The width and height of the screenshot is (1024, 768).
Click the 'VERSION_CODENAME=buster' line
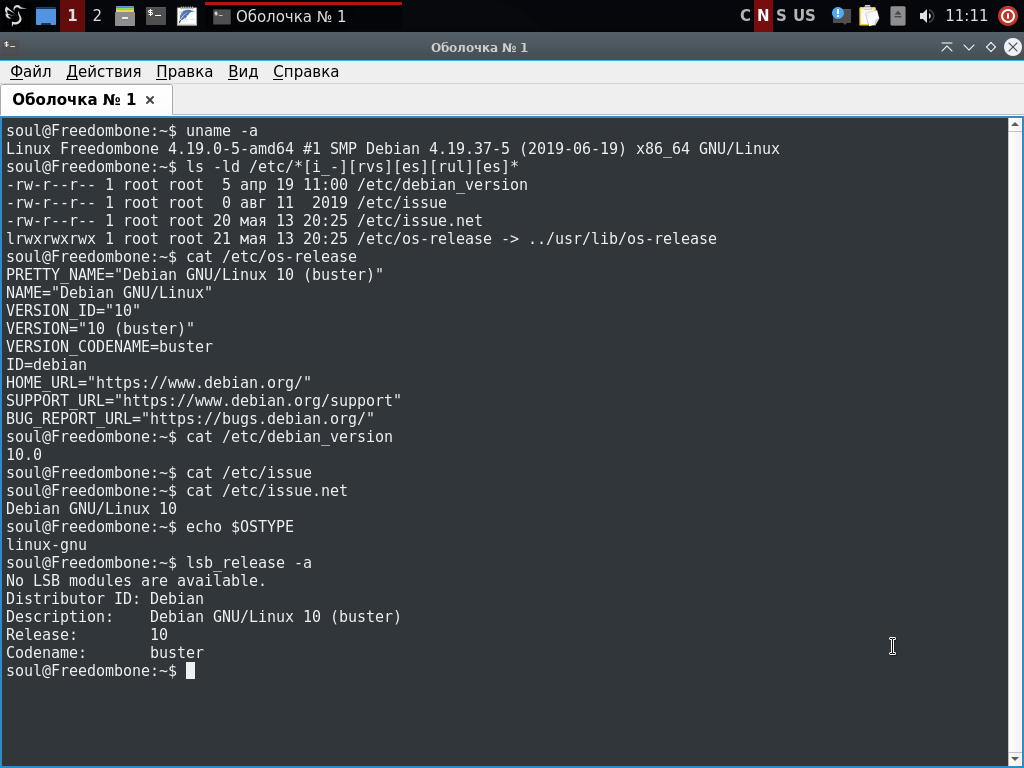[x=109, y=347]
